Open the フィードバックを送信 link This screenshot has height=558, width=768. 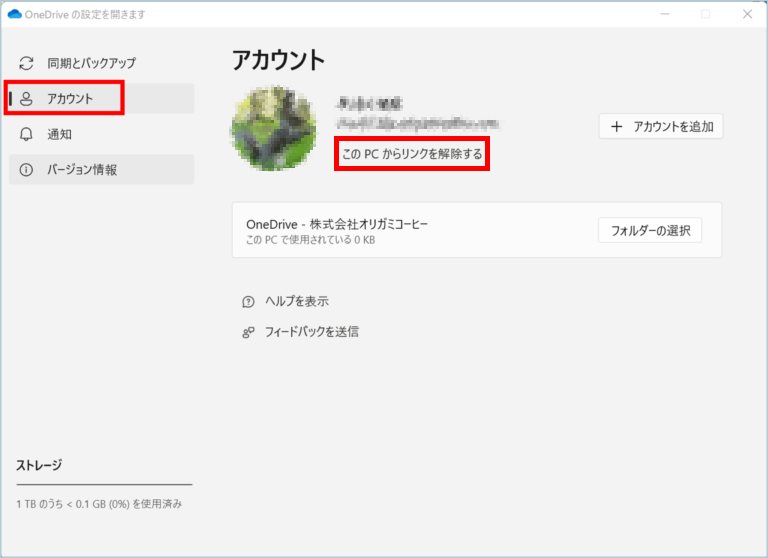coord(312,332)
